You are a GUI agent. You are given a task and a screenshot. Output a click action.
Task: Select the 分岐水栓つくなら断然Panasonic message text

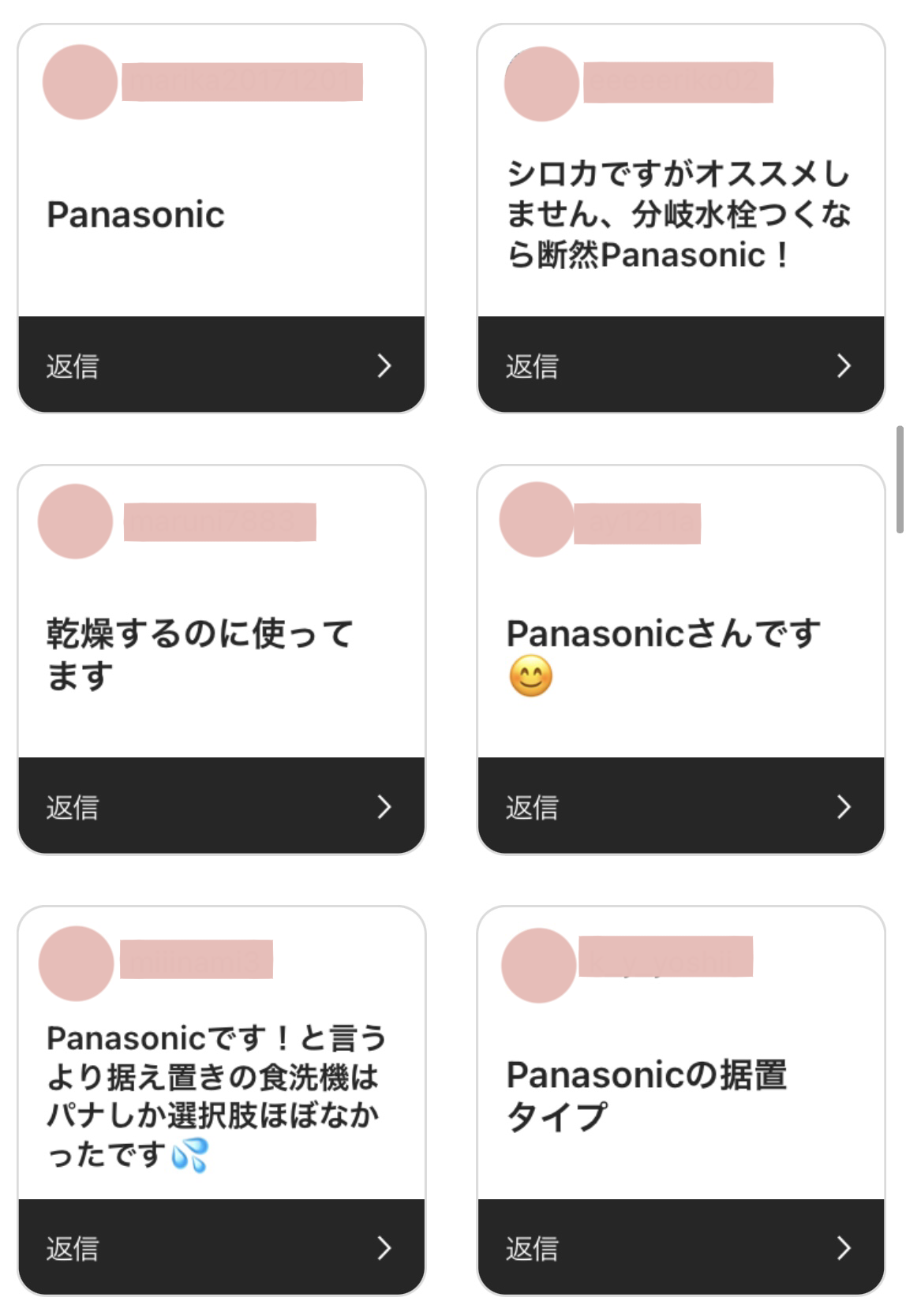tap(679, 215)
